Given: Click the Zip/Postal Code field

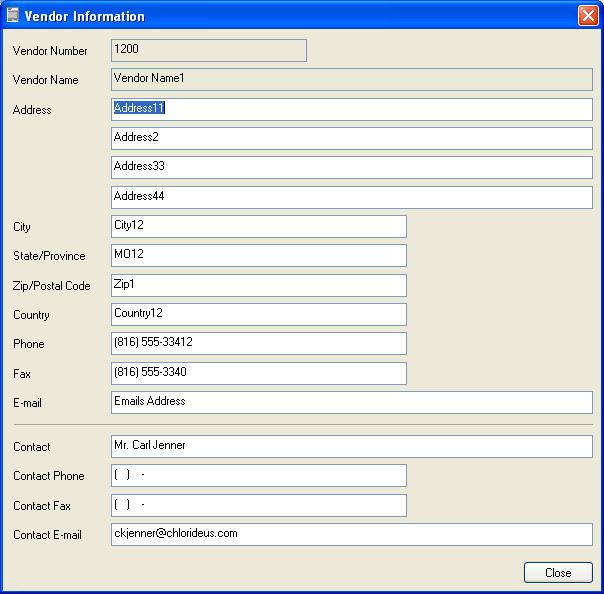Looking at the screenshot, I should 259,285.
